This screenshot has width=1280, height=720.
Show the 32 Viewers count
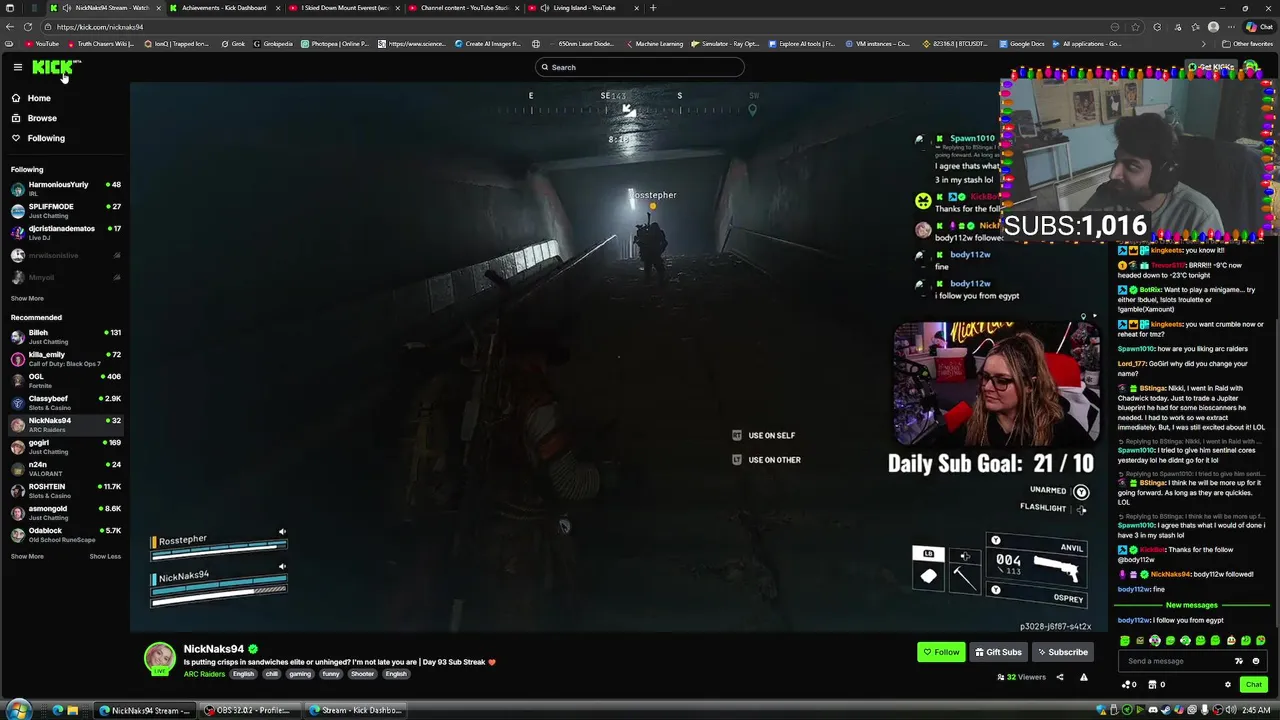[1021, 677]
